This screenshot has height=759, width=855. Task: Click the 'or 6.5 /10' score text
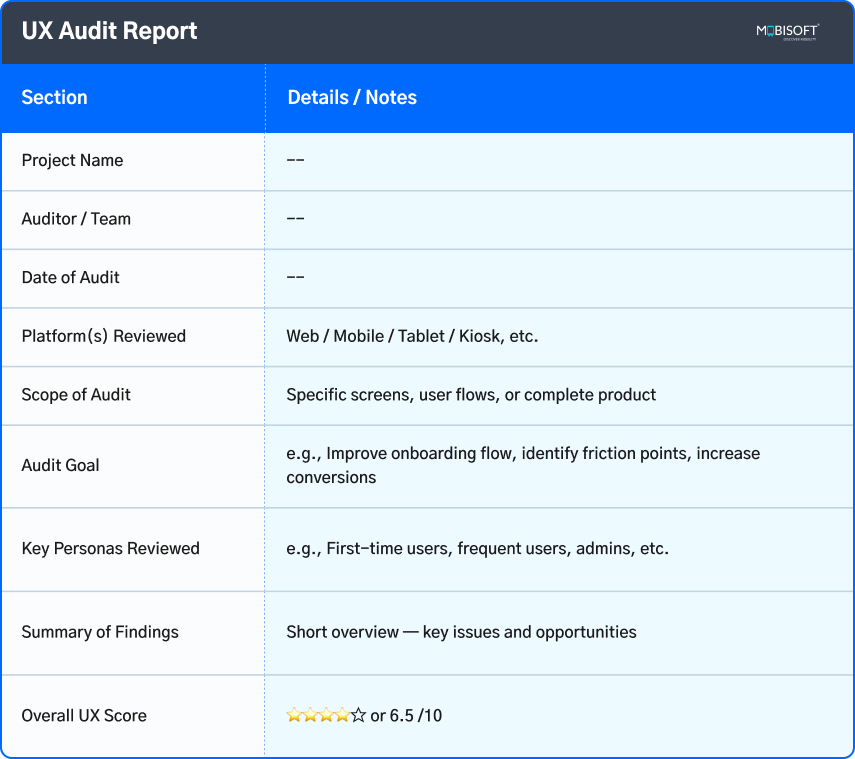click(406, 715)
